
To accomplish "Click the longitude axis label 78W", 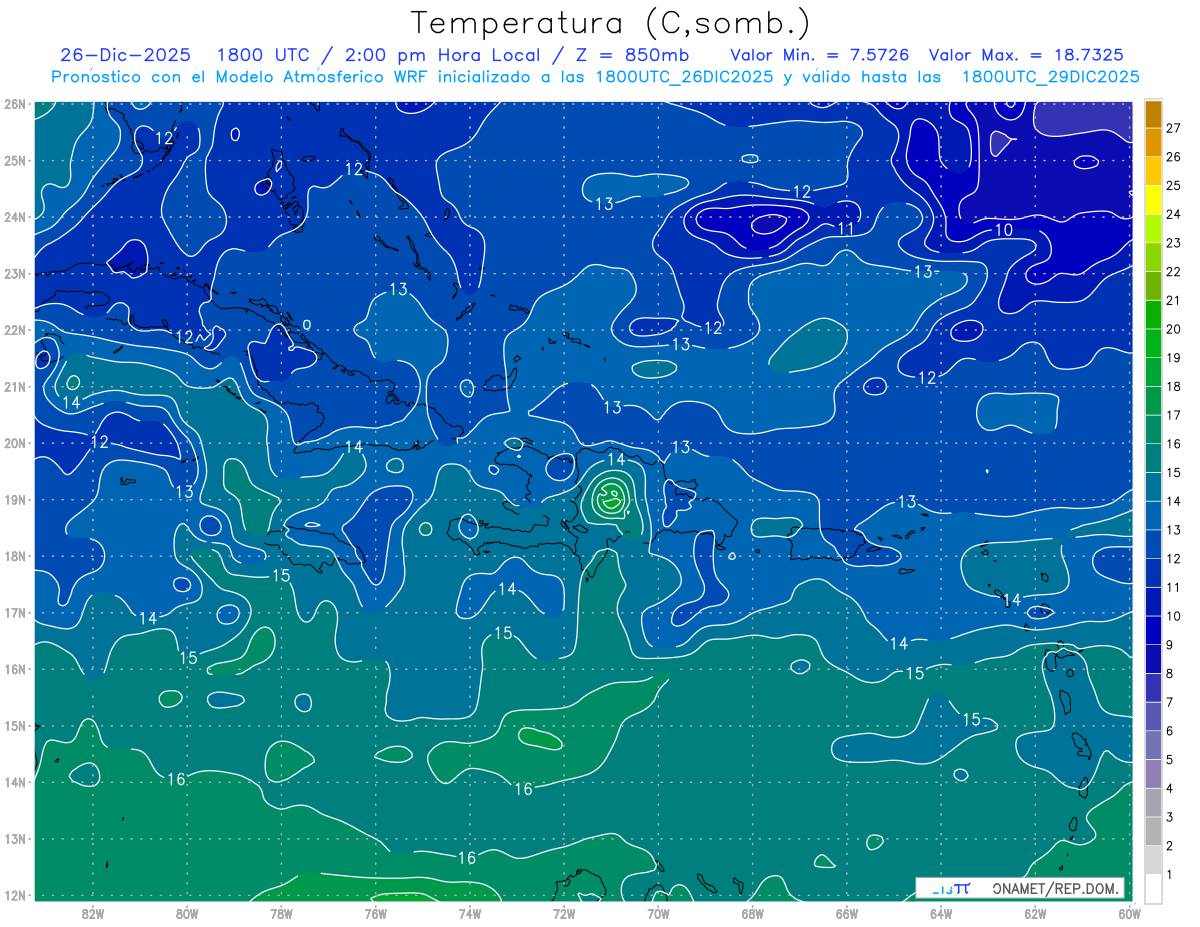I will tap(281, 913).
